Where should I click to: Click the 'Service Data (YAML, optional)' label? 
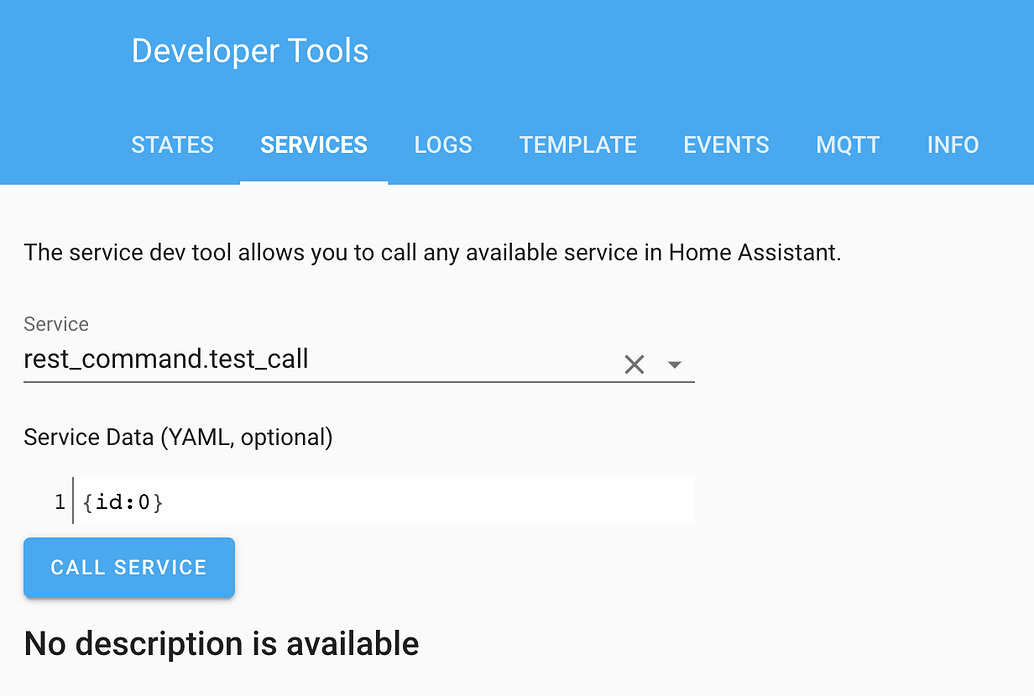[178, 437]
